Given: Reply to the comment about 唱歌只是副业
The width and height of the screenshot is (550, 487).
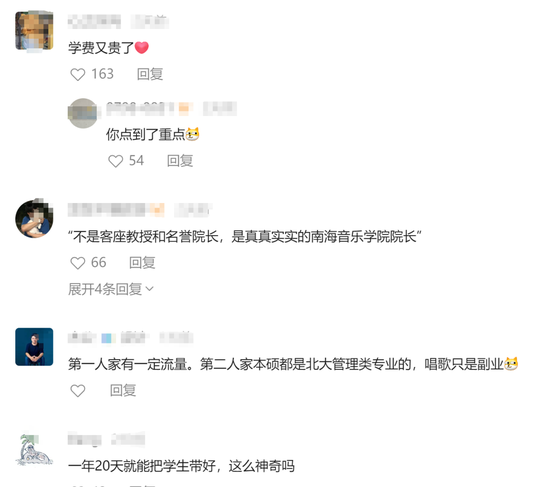Looking at the screenshot, I should click(123, 391).
